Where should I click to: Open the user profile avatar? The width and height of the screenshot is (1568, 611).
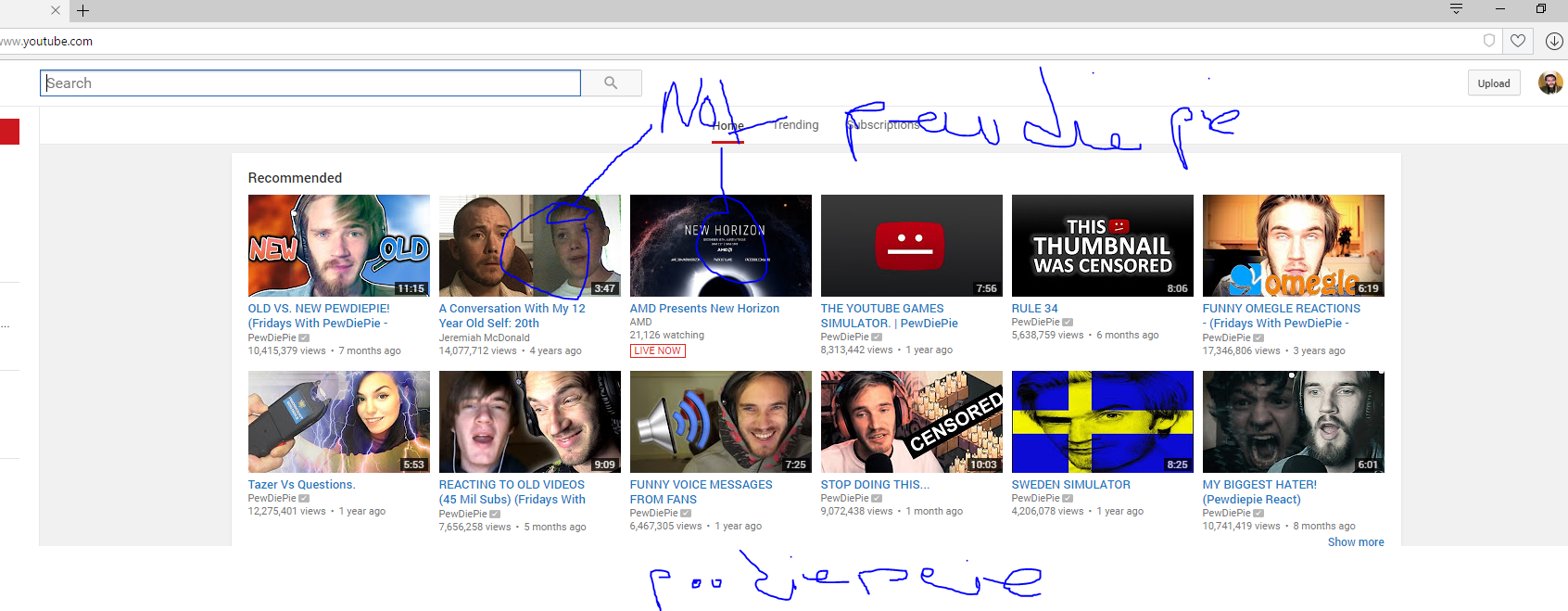point(1549,83)
